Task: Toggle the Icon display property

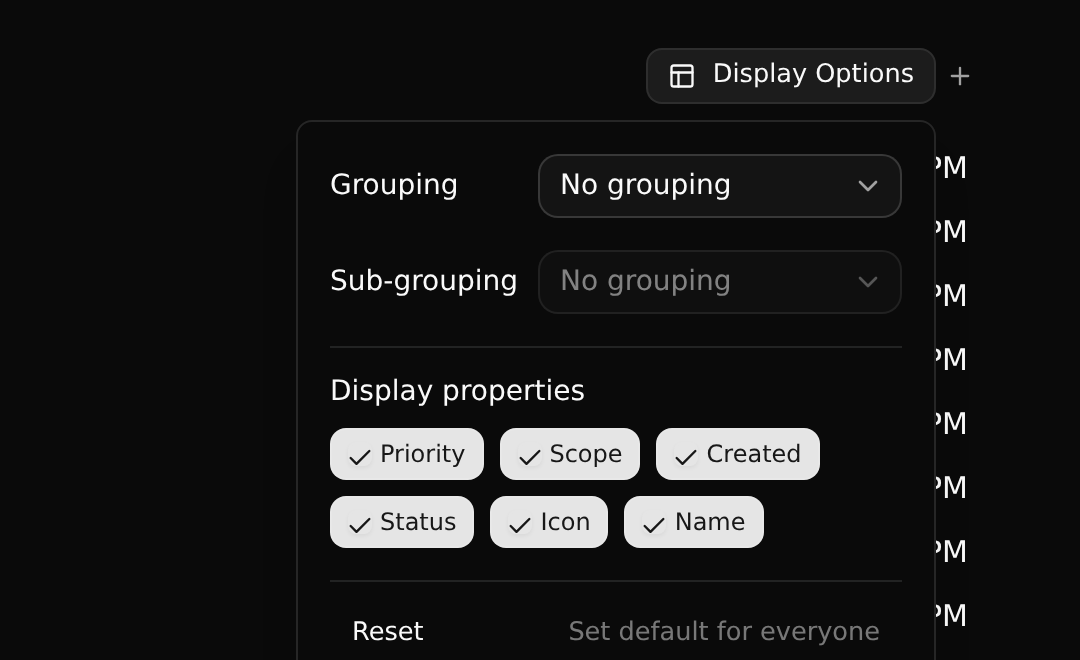Action: (549, 522)
